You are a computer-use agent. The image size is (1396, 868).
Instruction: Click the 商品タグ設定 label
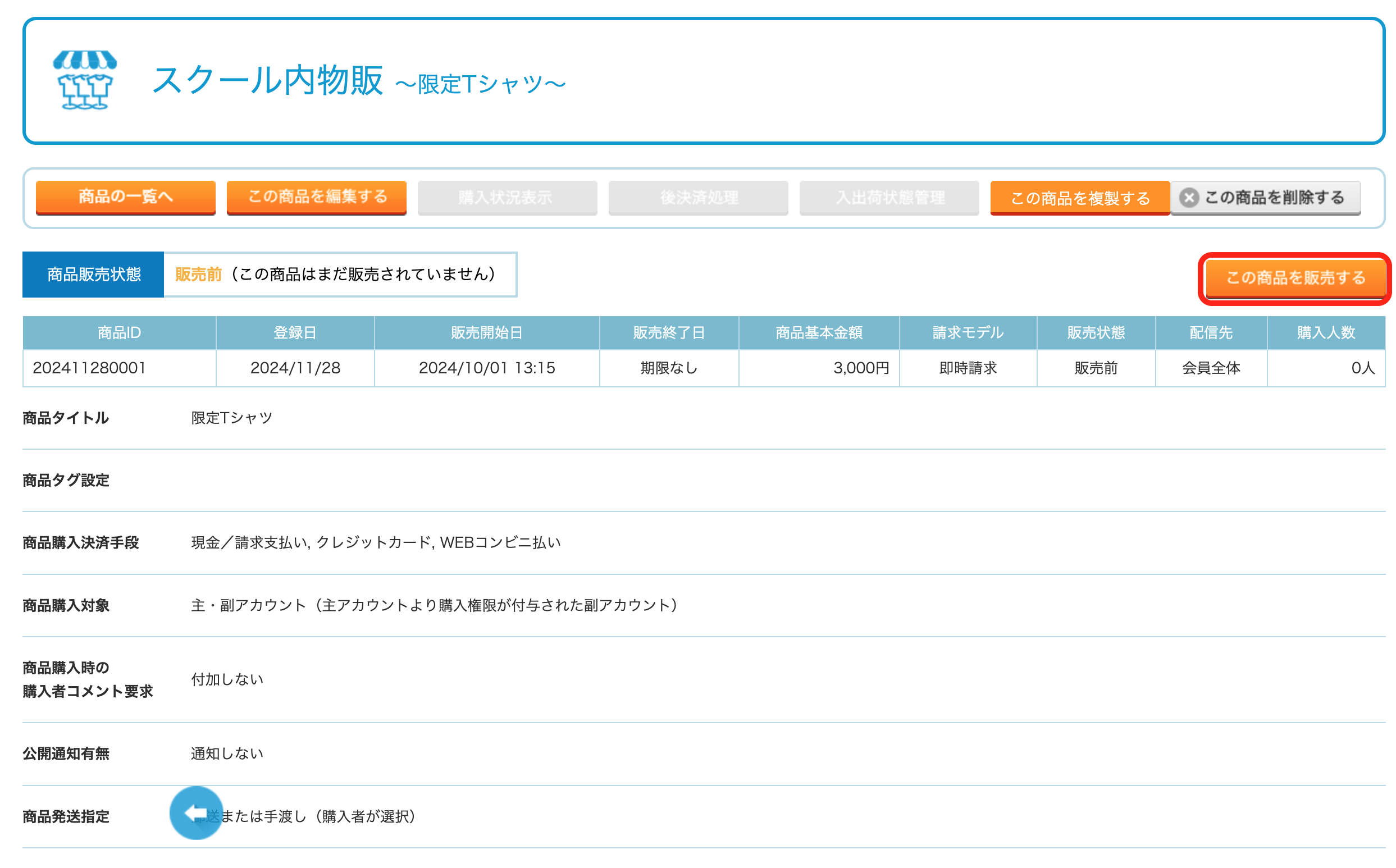point(66,481)
